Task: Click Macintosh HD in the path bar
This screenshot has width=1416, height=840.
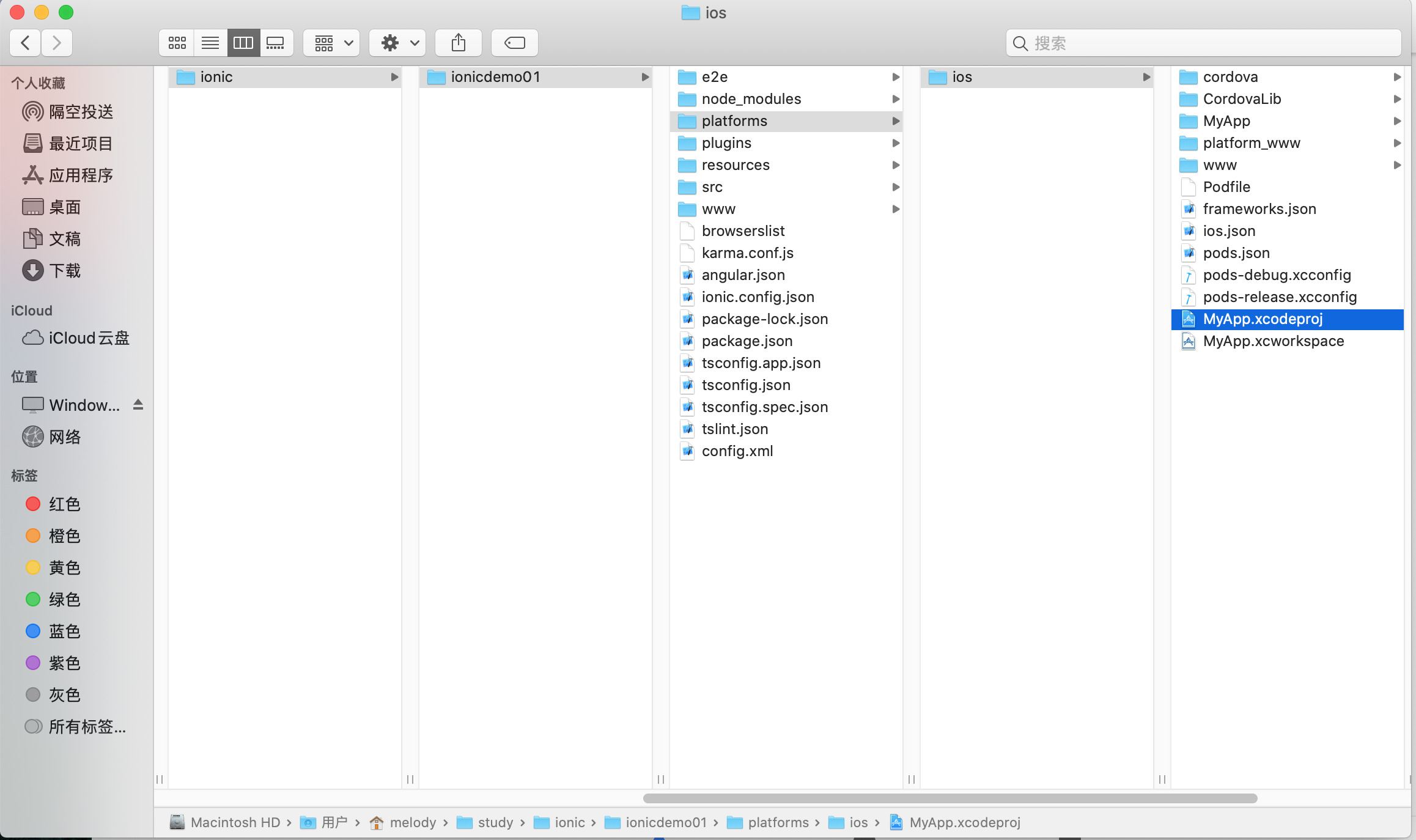Action: point(225,822)
